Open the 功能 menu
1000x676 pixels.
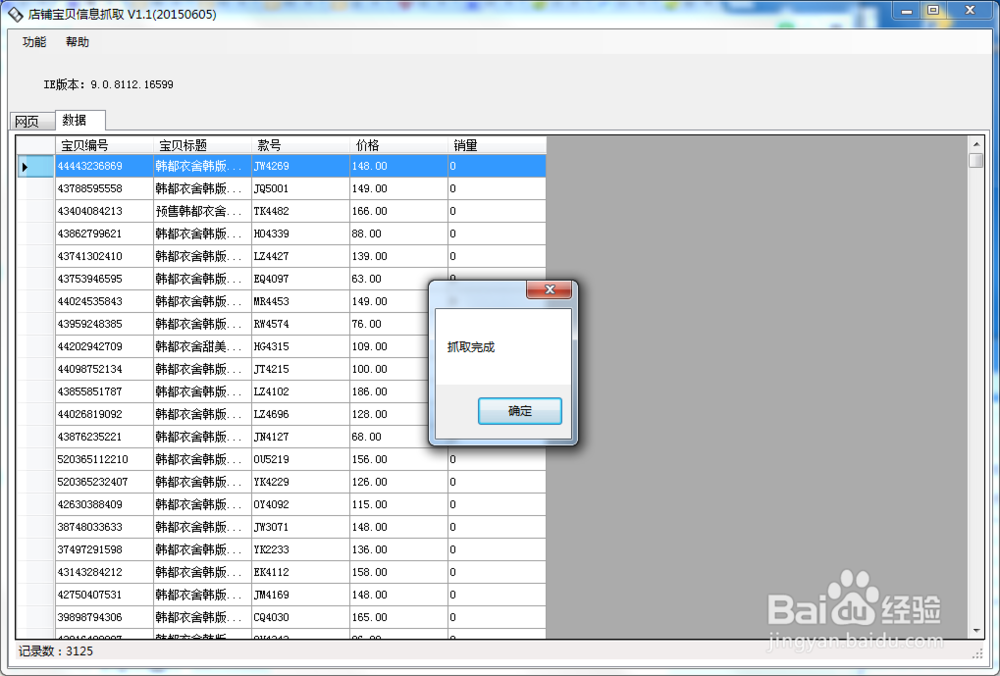pyautogui.click(x=34, y=42)
